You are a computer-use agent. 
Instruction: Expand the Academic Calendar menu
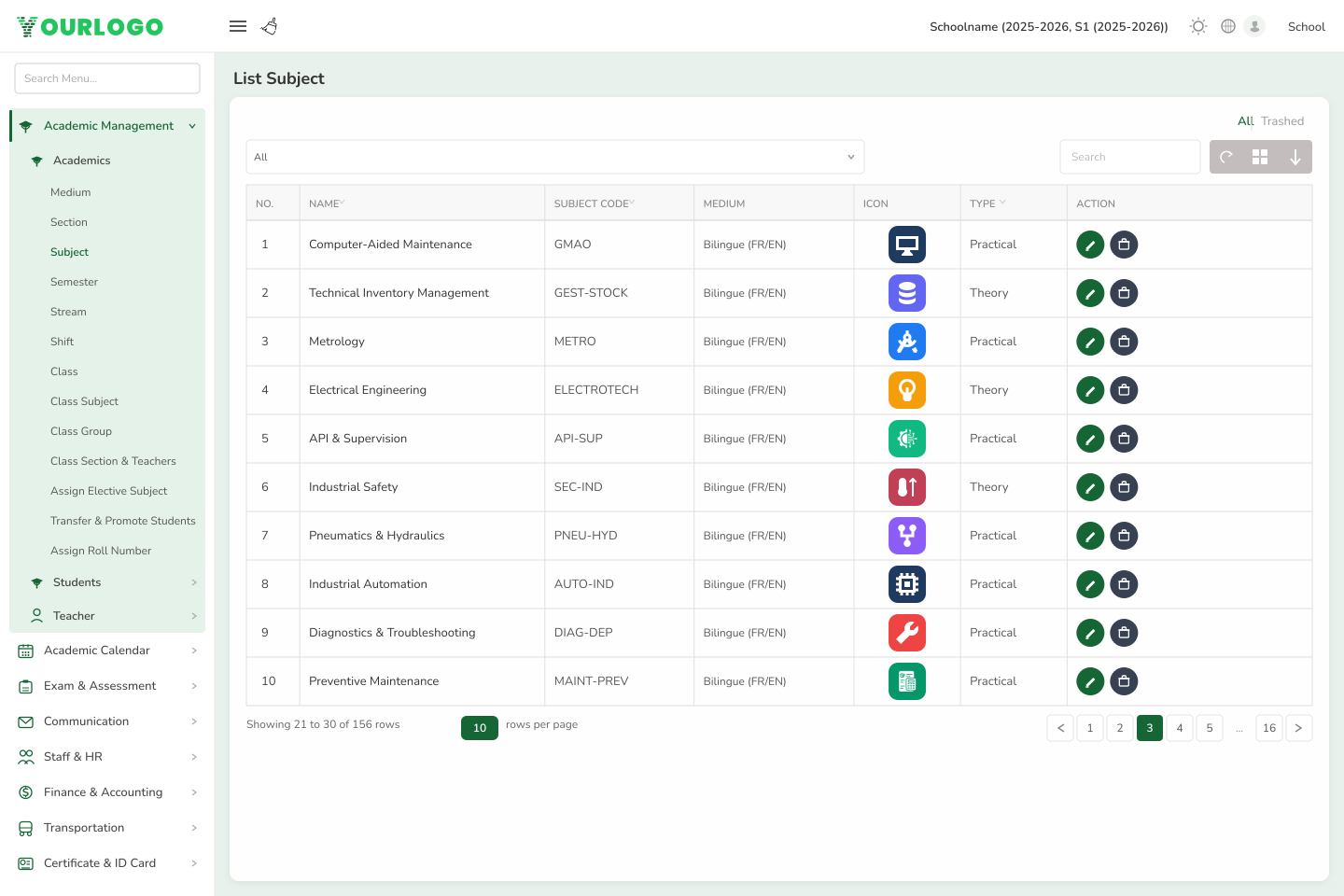(x=107, y=651)
